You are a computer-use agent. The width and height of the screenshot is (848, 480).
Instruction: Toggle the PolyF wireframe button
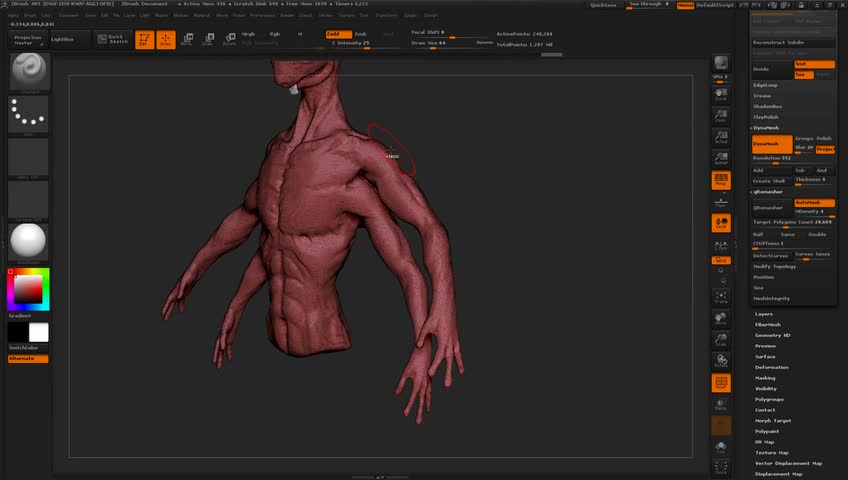(721, 383)
